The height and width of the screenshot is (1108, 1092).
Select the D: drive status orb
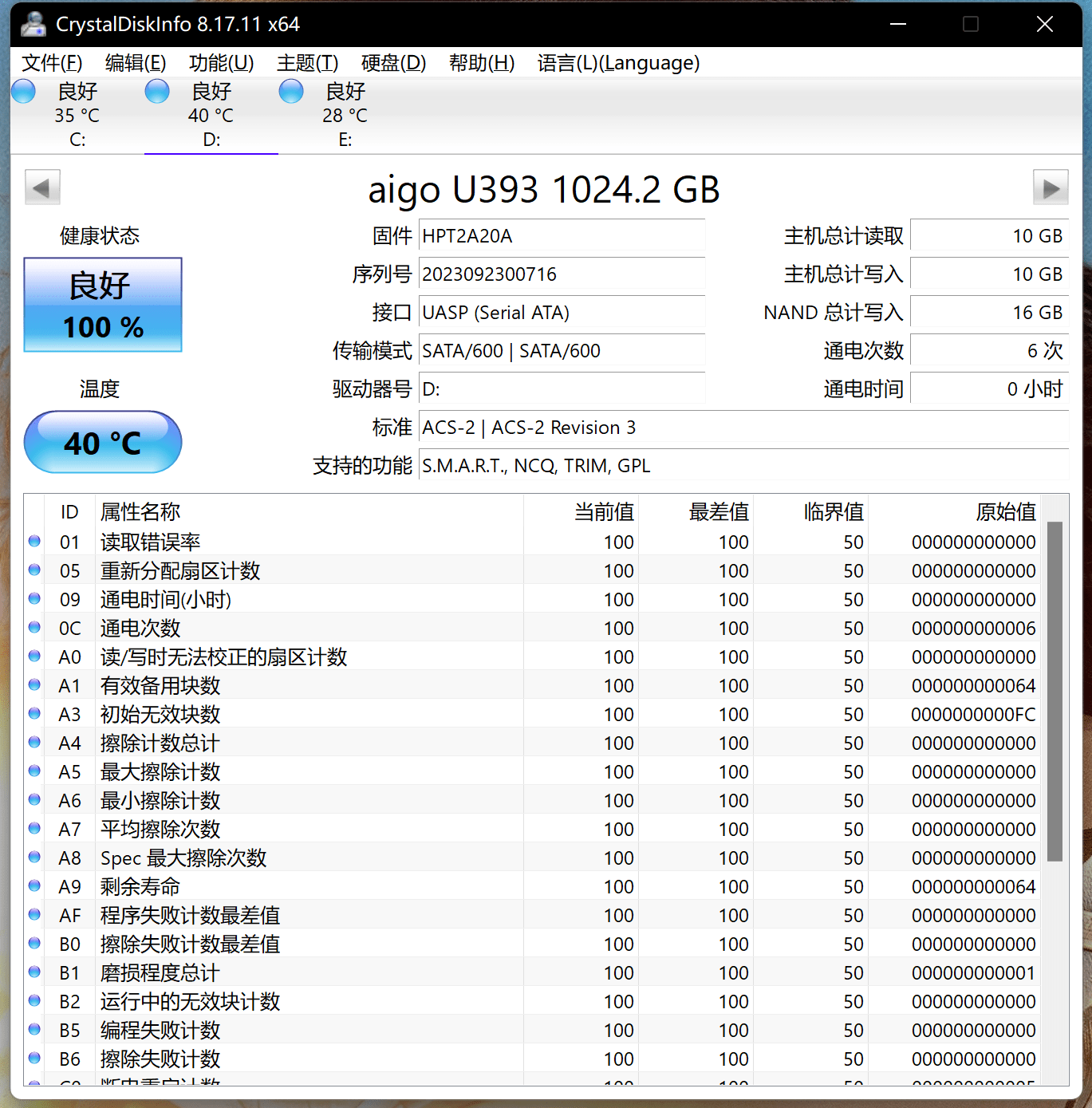[x=157, y=91]
